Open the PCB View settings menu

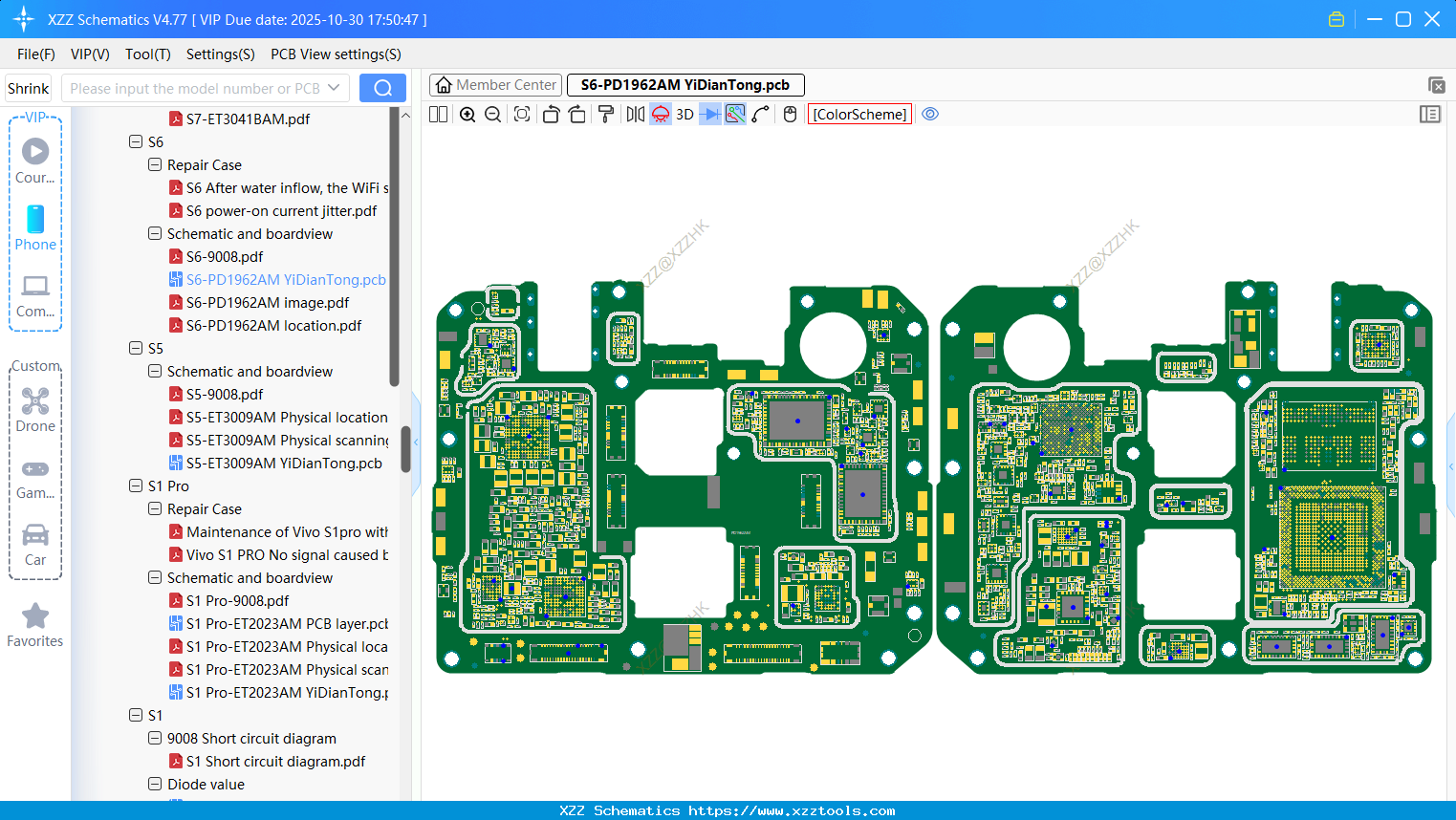[x=335, y=54]
